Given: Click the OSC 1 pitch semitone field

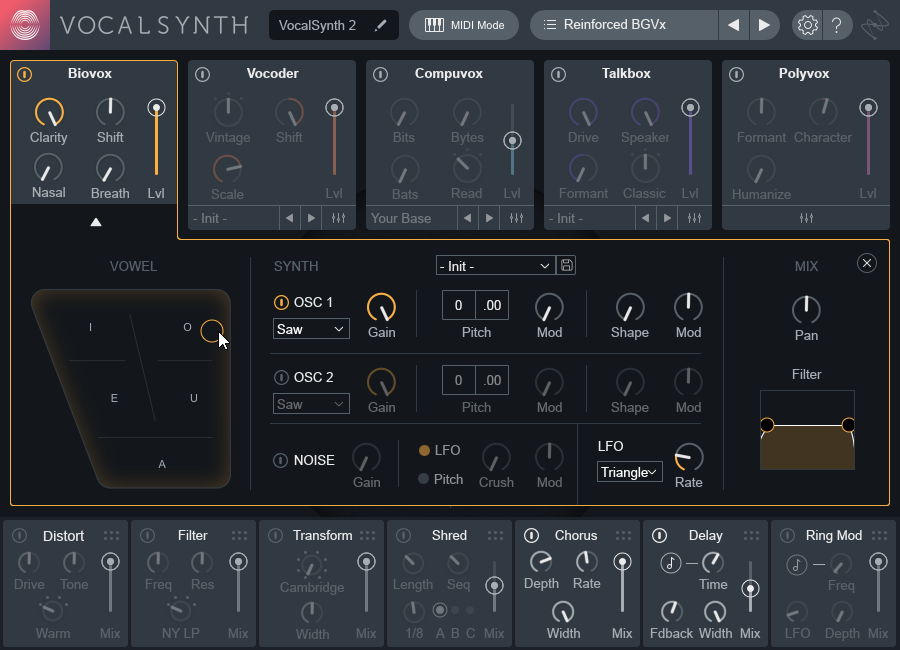Looking at the screenshot, I should (x=459, y=305).
